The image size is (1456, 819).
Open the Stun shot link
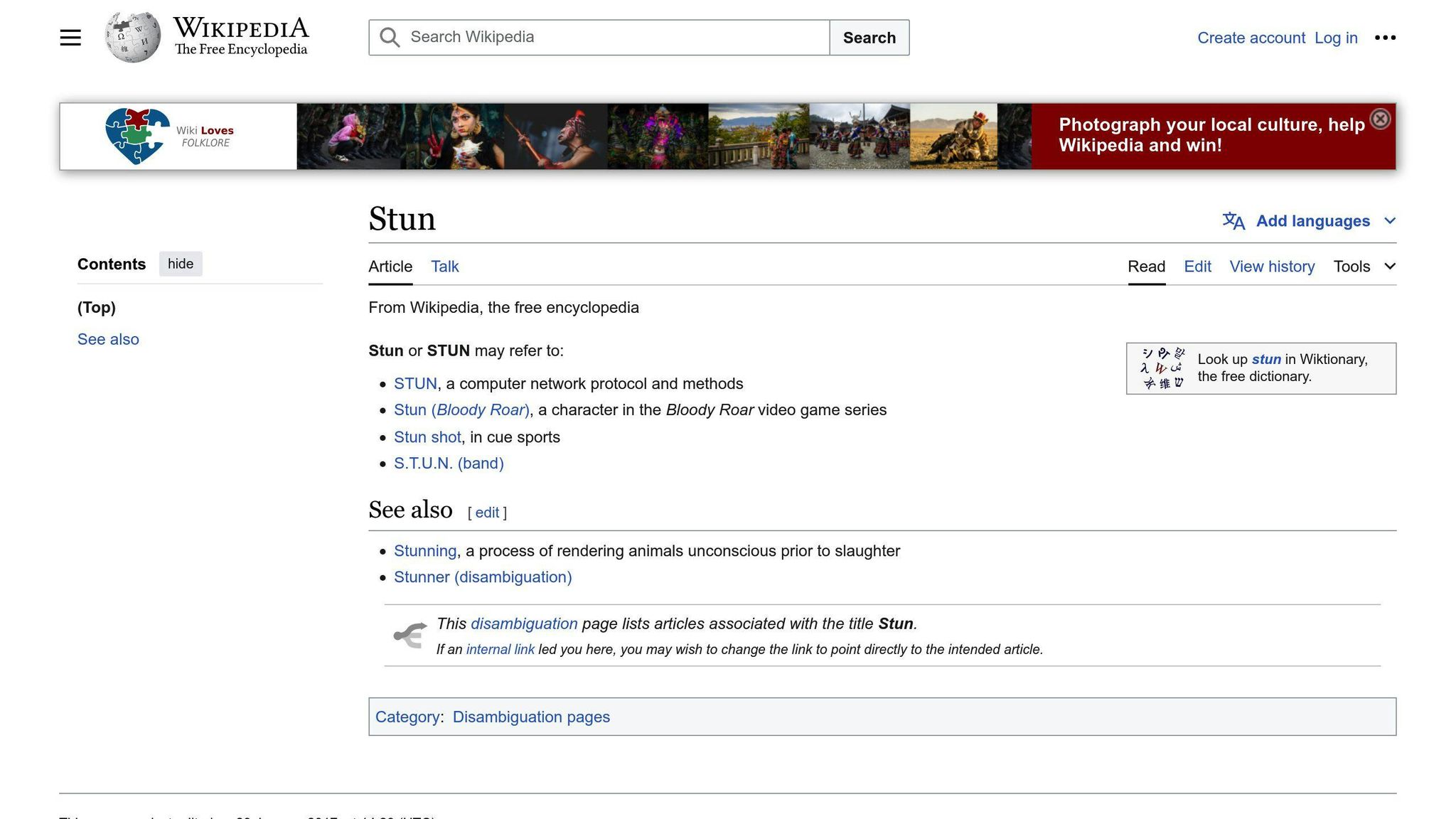coord(427,437)
